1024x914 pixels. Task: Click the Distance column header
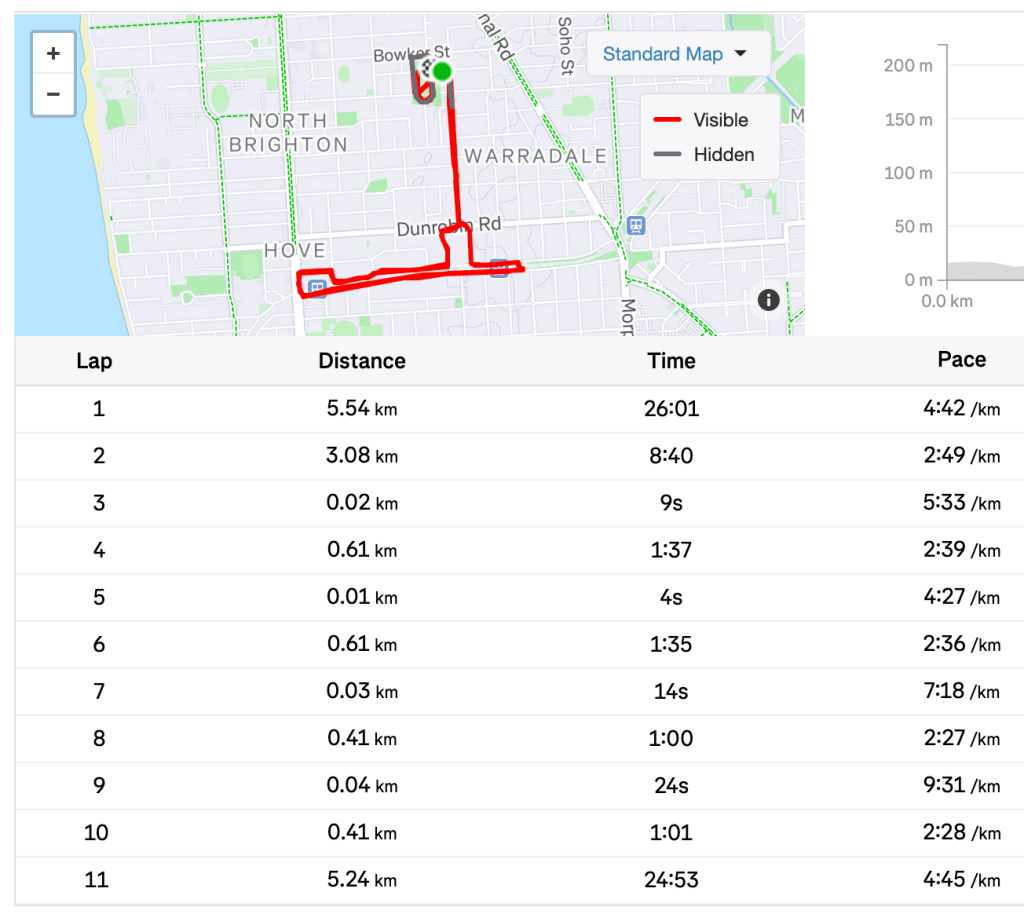tap(362, 361)
